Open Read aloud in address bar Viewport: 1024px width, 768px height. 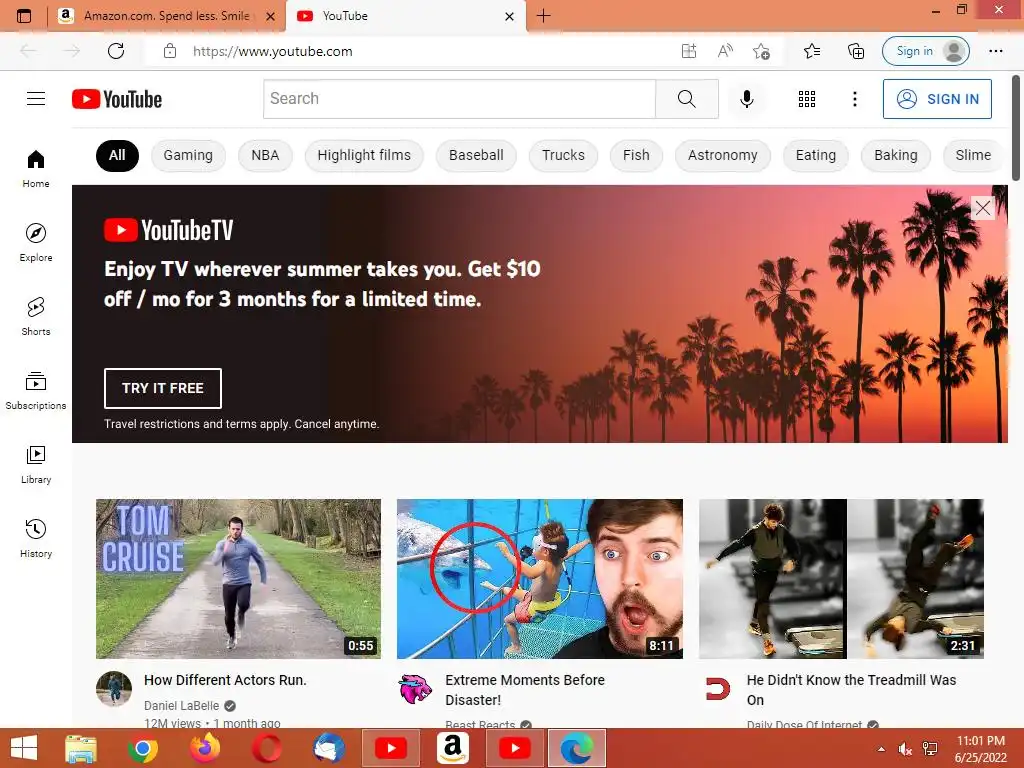click(725, 51)
